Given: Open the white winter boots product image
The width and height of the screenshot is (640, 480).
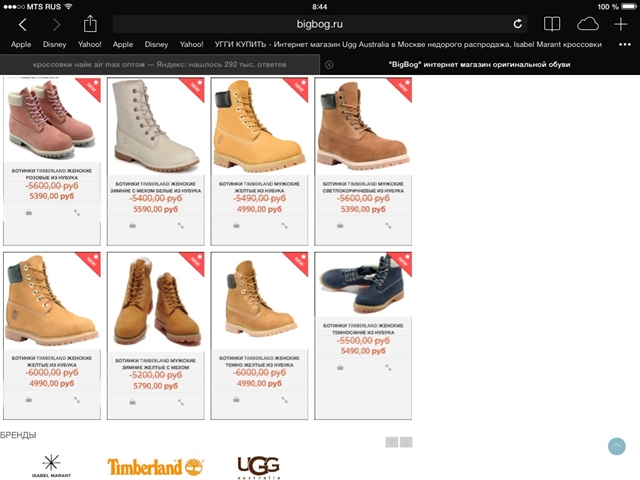Looking at the screenshot, I should [156, 126].
